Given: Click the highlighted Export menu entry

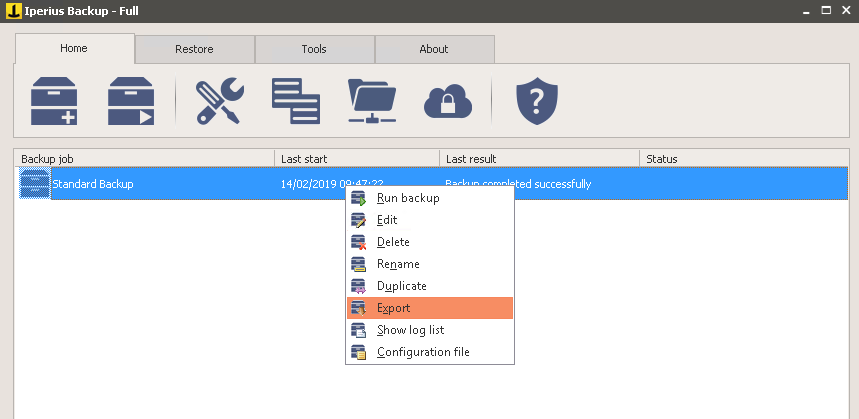Looking at the screenshot, I should (394, 308).
